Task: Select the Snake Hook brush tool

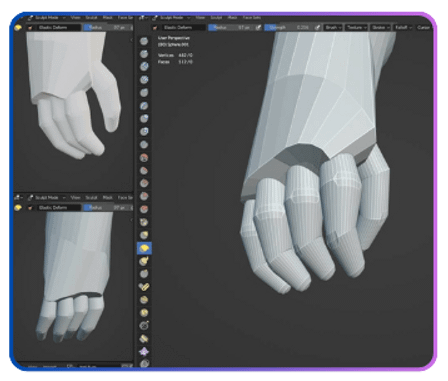Action: (x=144, y=261)
